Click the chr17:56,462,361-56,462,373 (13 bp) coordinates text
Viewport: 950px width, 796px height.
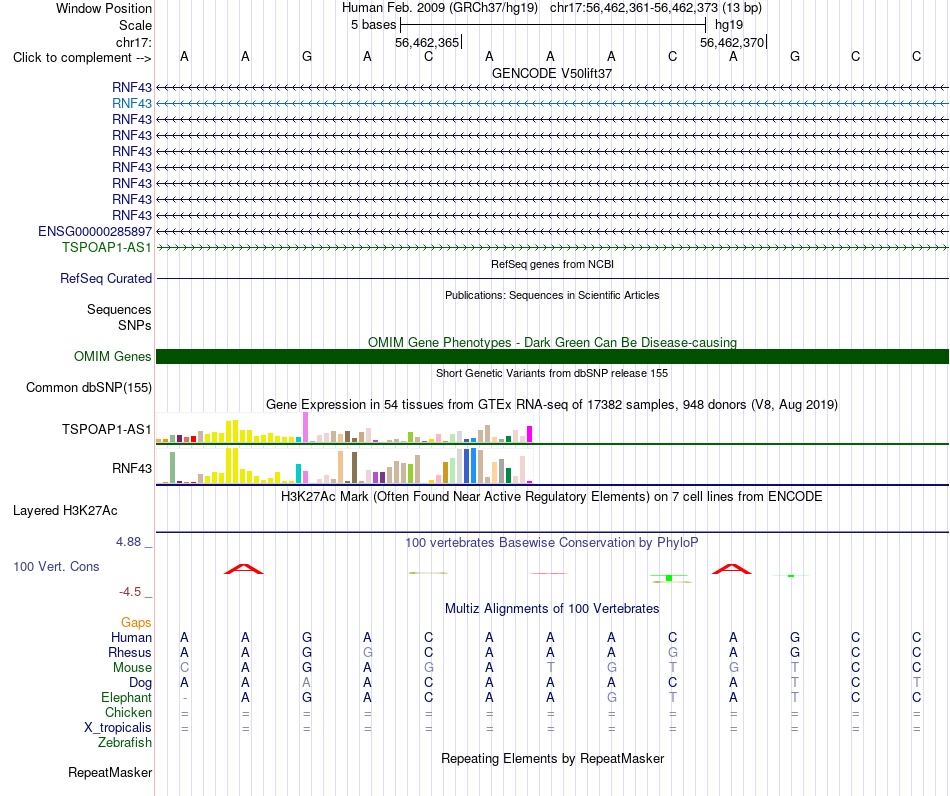(x=656, y=8)
